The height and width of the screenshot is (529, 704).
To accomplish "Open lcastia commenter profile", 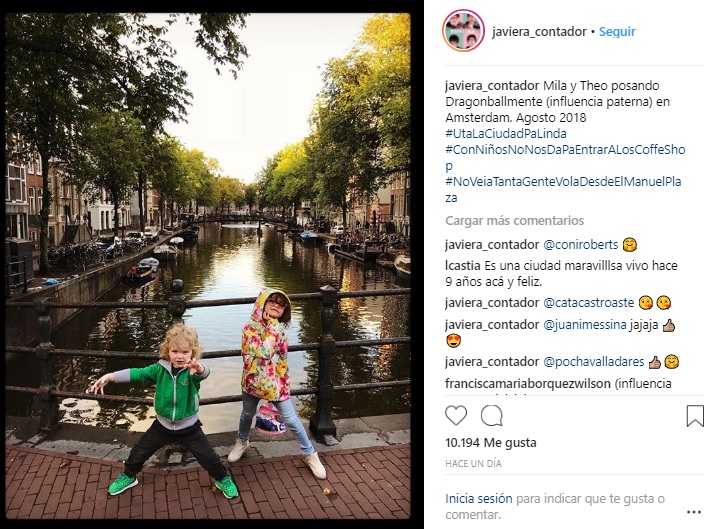I will pos(463,266).
